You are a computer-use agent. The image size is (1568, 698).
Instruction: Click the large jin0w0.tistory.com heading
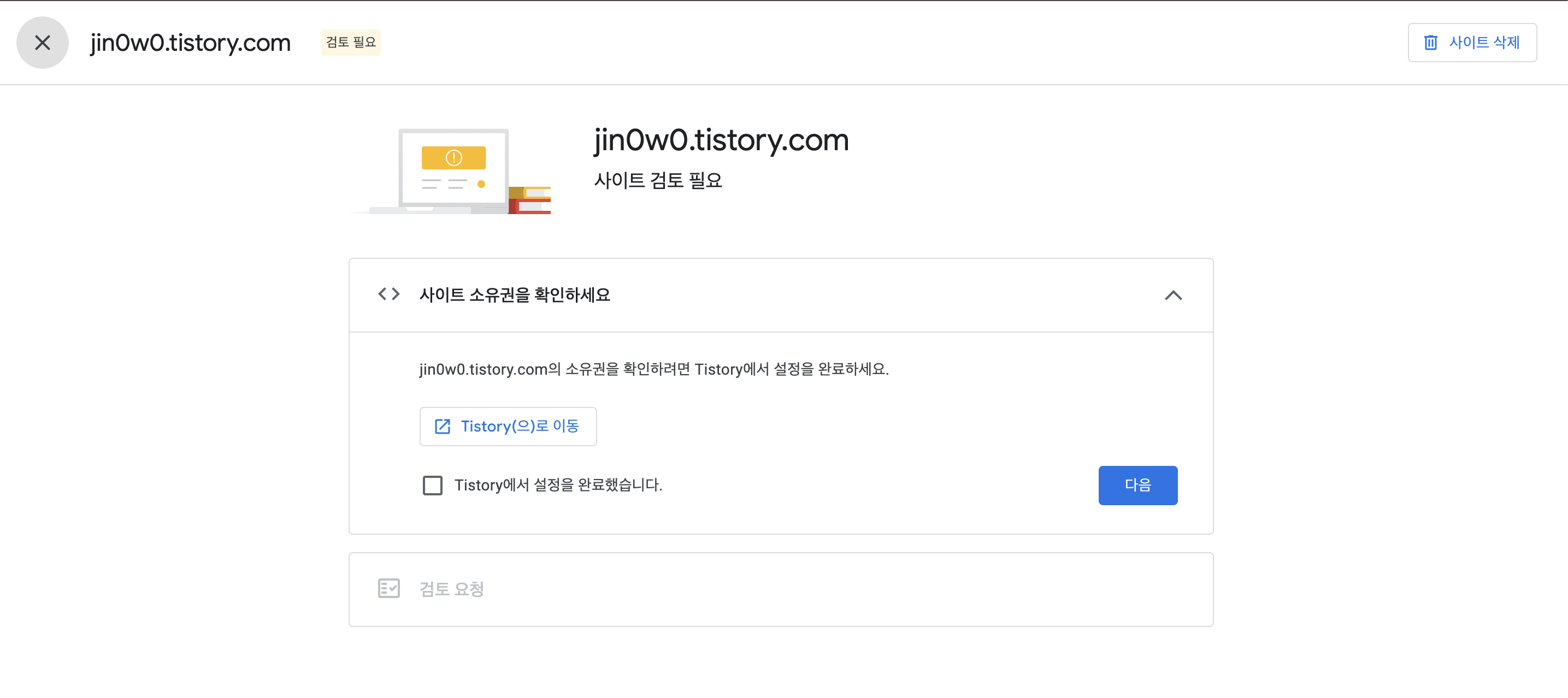[721, 140]
